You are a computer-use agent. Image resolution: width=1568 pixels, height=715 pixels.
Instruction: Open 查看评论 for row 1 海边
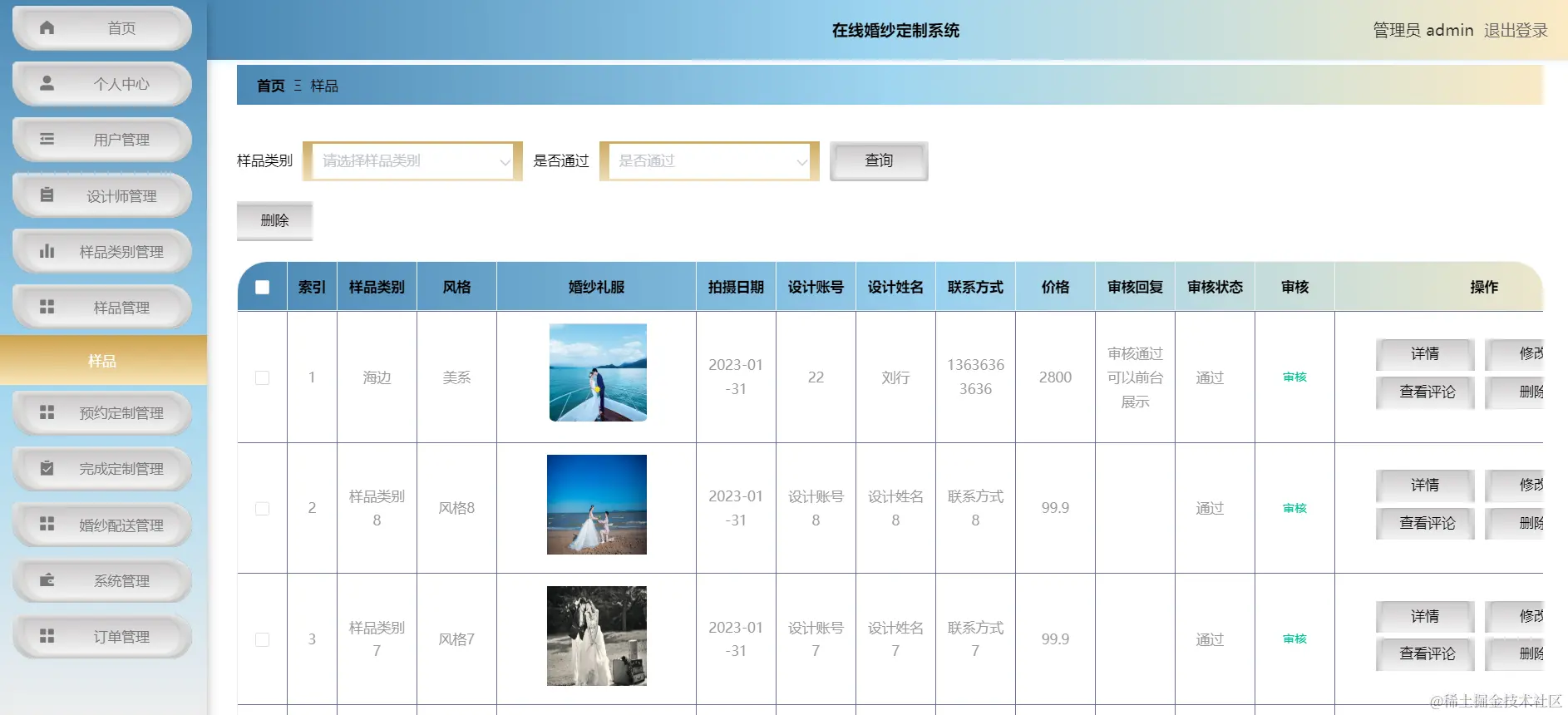[x=1425, y=392]
